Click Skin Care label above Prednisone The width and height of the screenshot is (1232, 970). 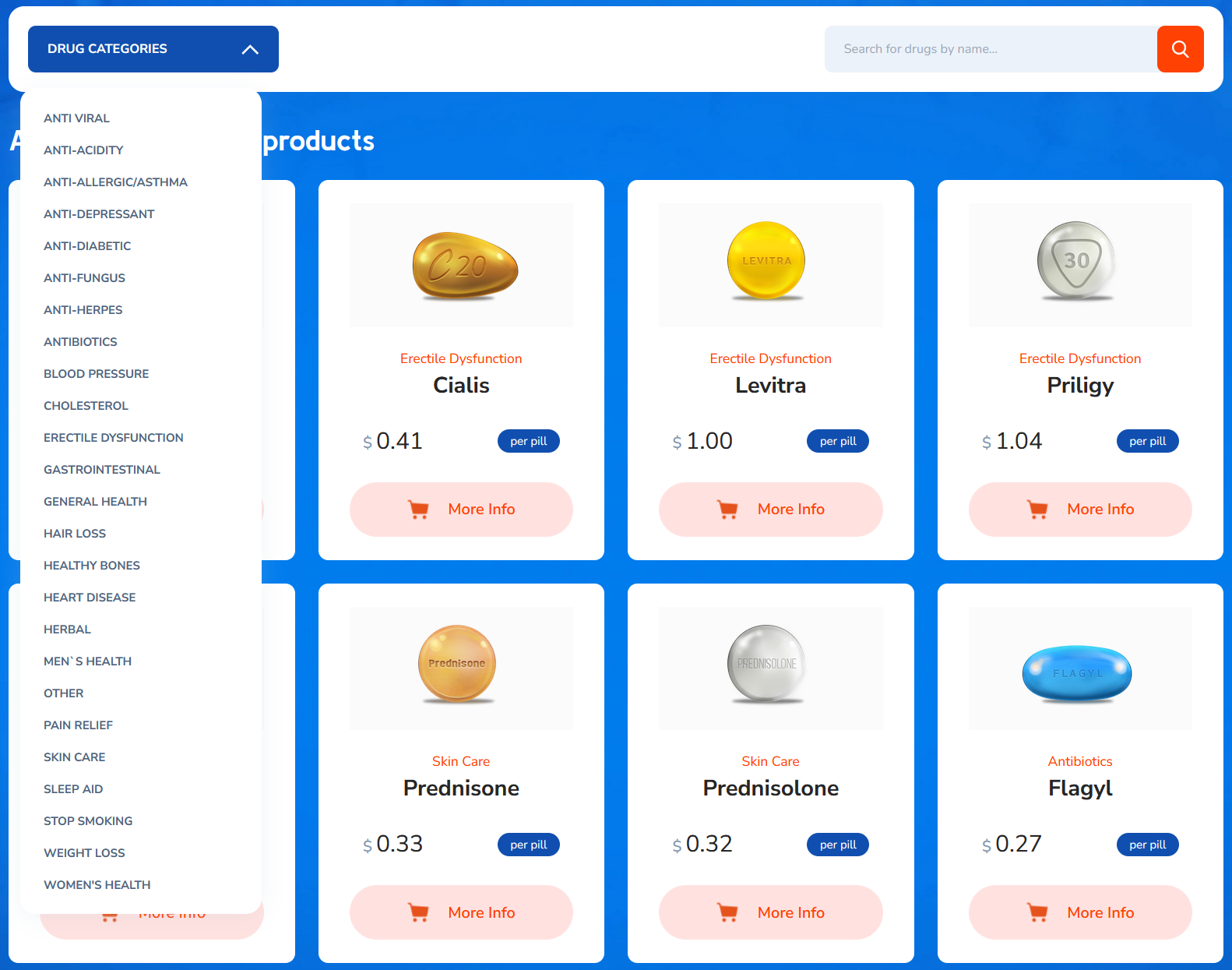pos(461,761)
